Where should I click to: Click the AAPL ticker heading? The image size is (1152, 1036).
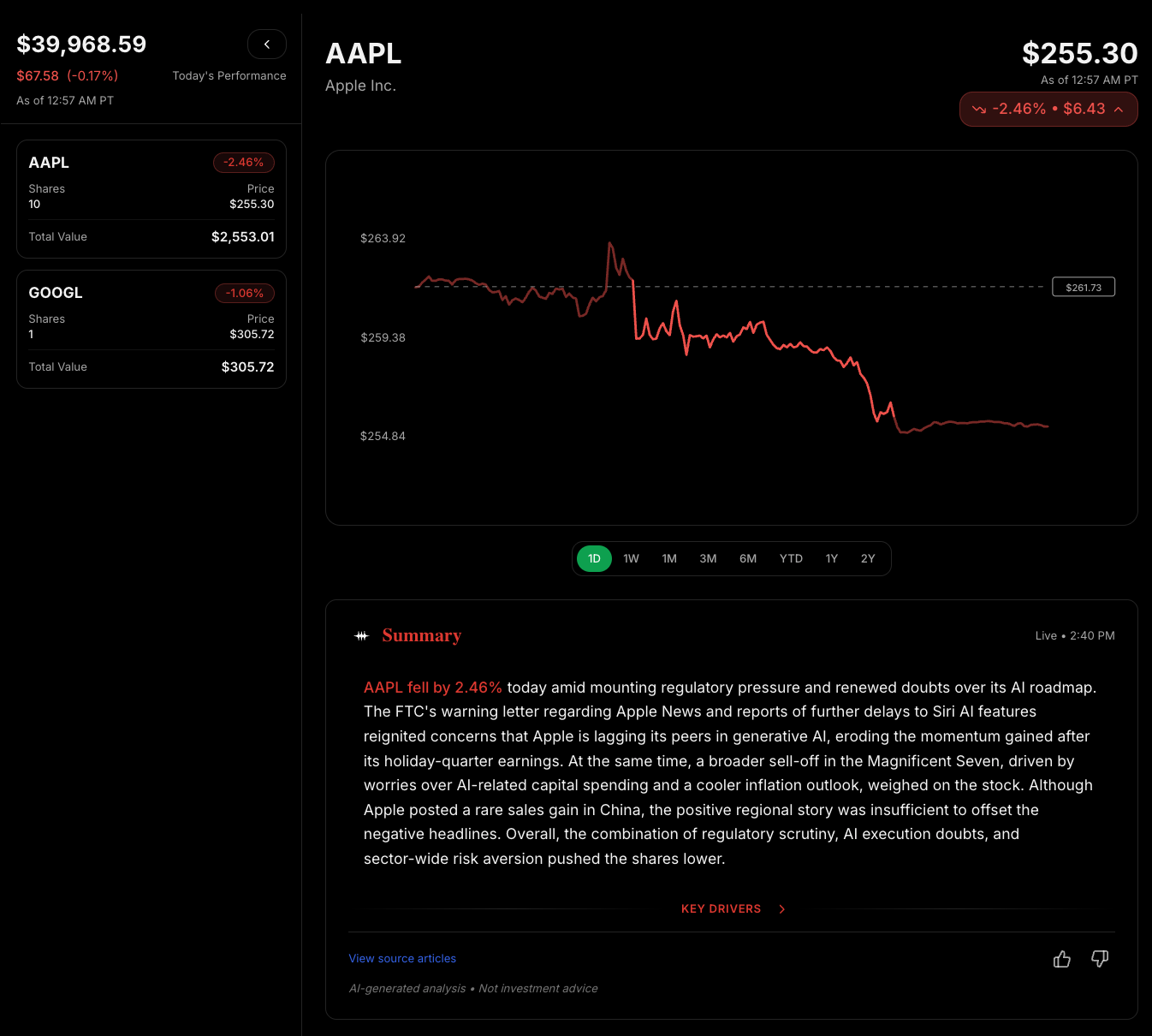364,53
